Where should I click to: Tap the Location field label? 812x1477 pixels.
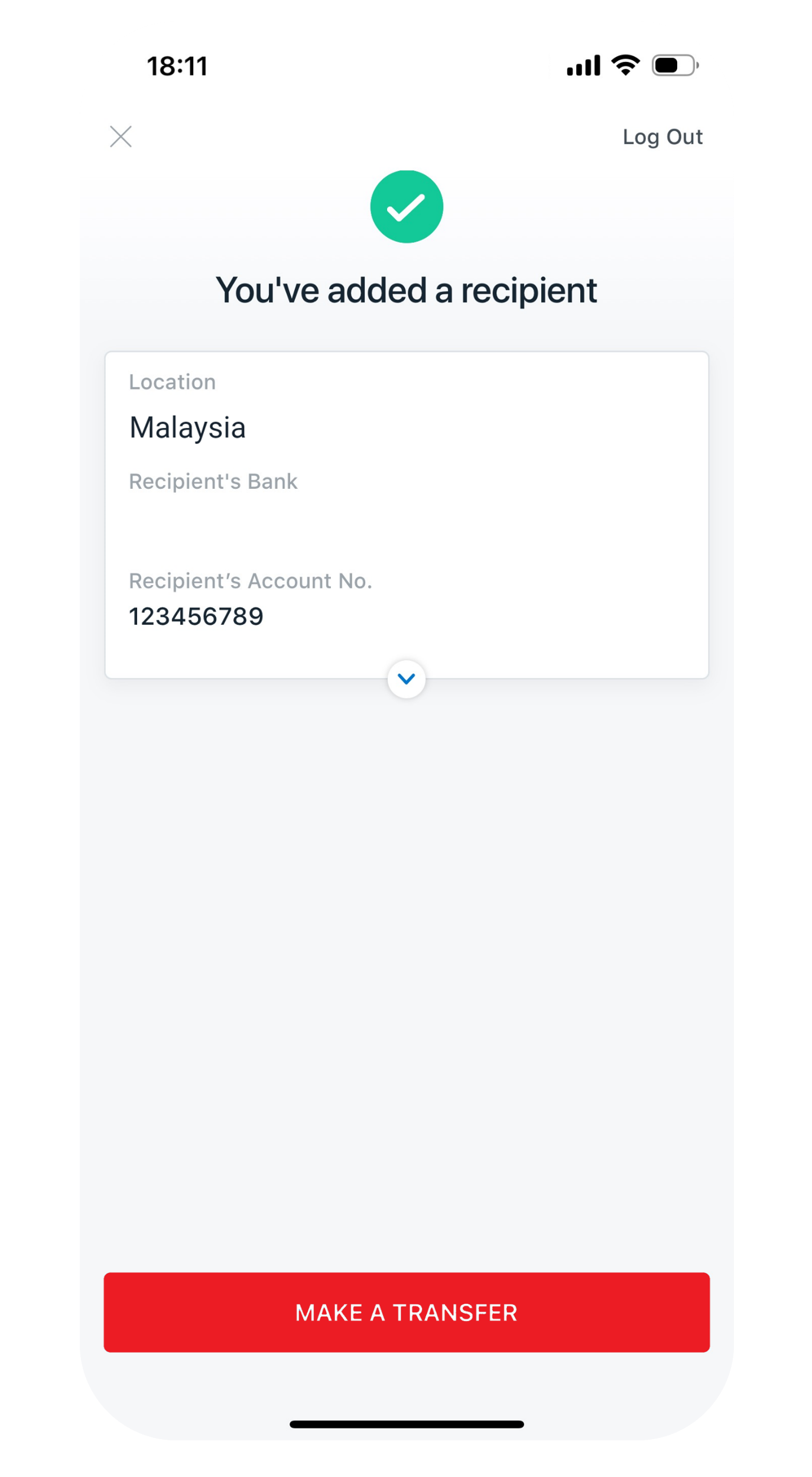173,382
